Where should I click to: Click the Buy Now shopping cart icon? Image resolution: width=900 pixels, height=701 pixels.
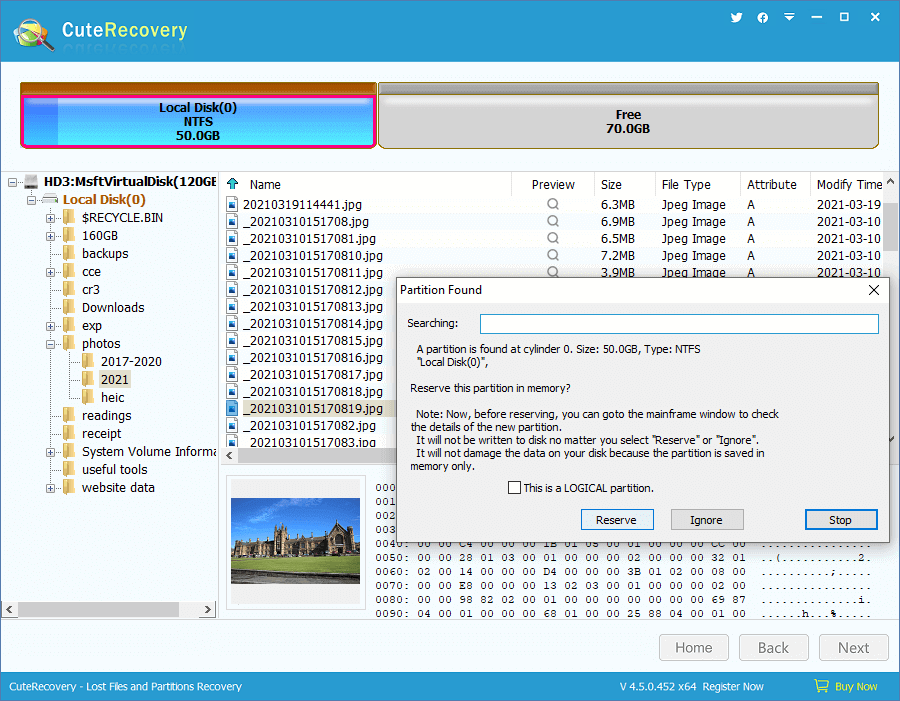point(821,685)
